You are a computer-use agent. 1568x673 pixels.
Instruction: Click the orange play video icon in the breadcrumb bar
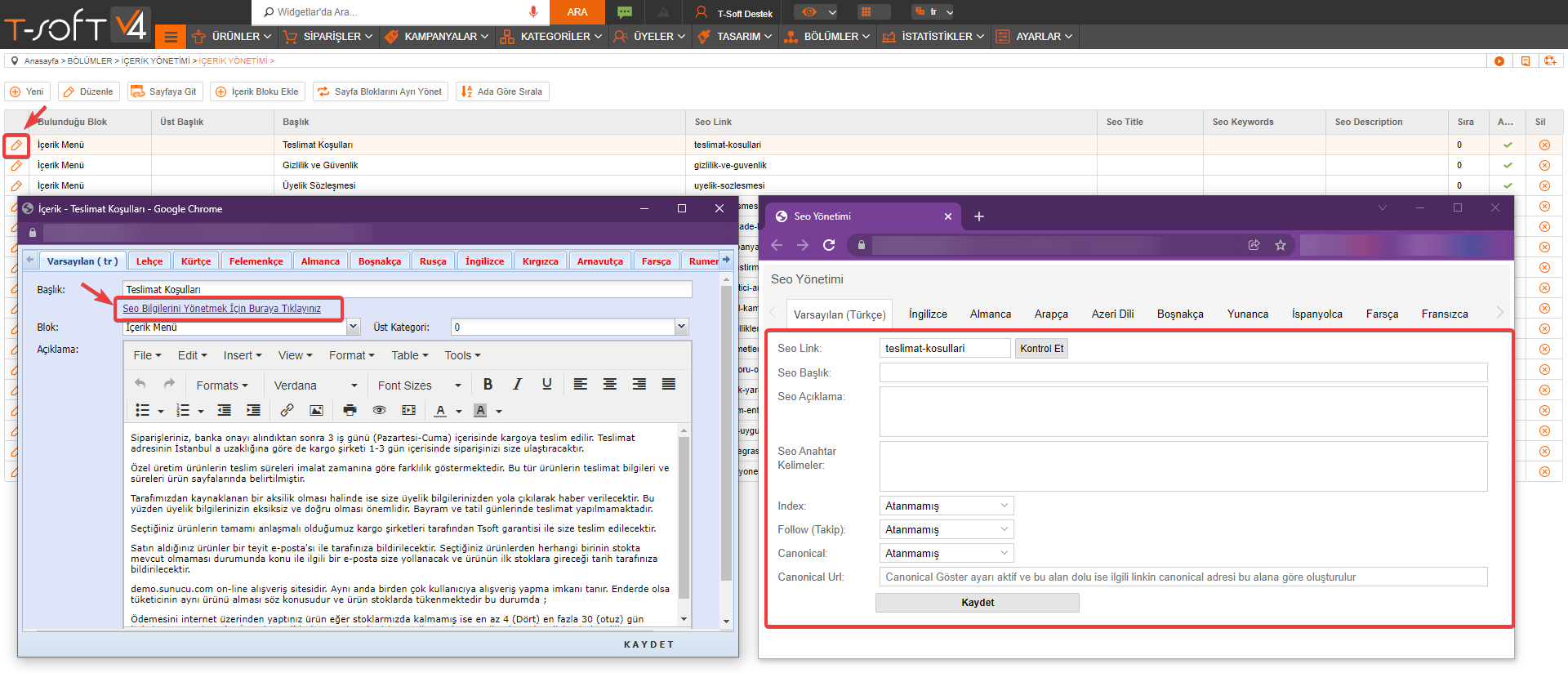(x=1499, y=61)
